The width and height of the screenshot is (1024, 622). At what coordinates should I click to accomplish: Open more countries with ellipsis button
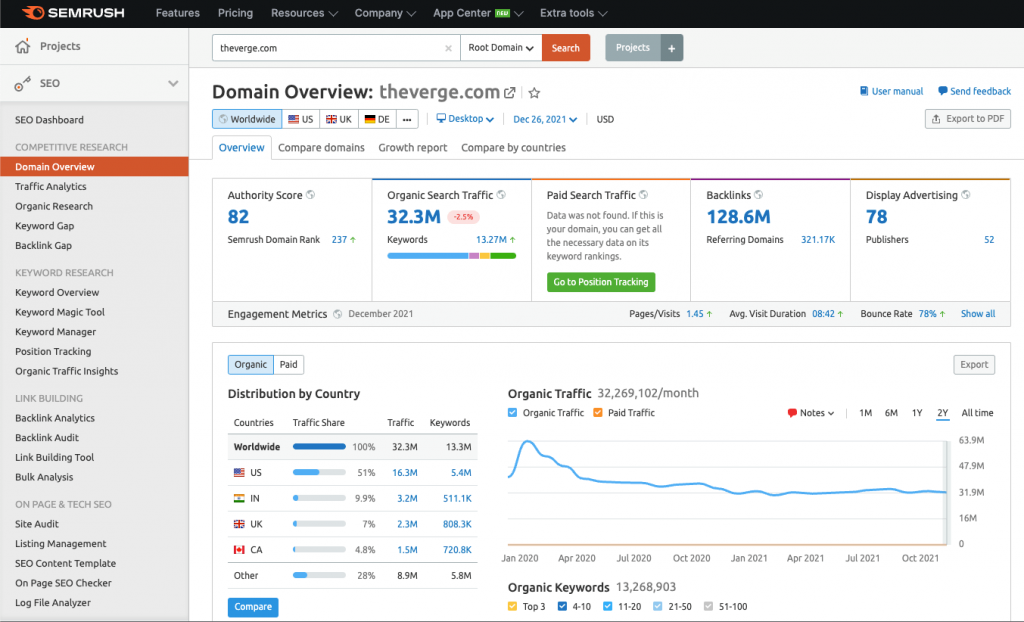click(x=407, y=119)
